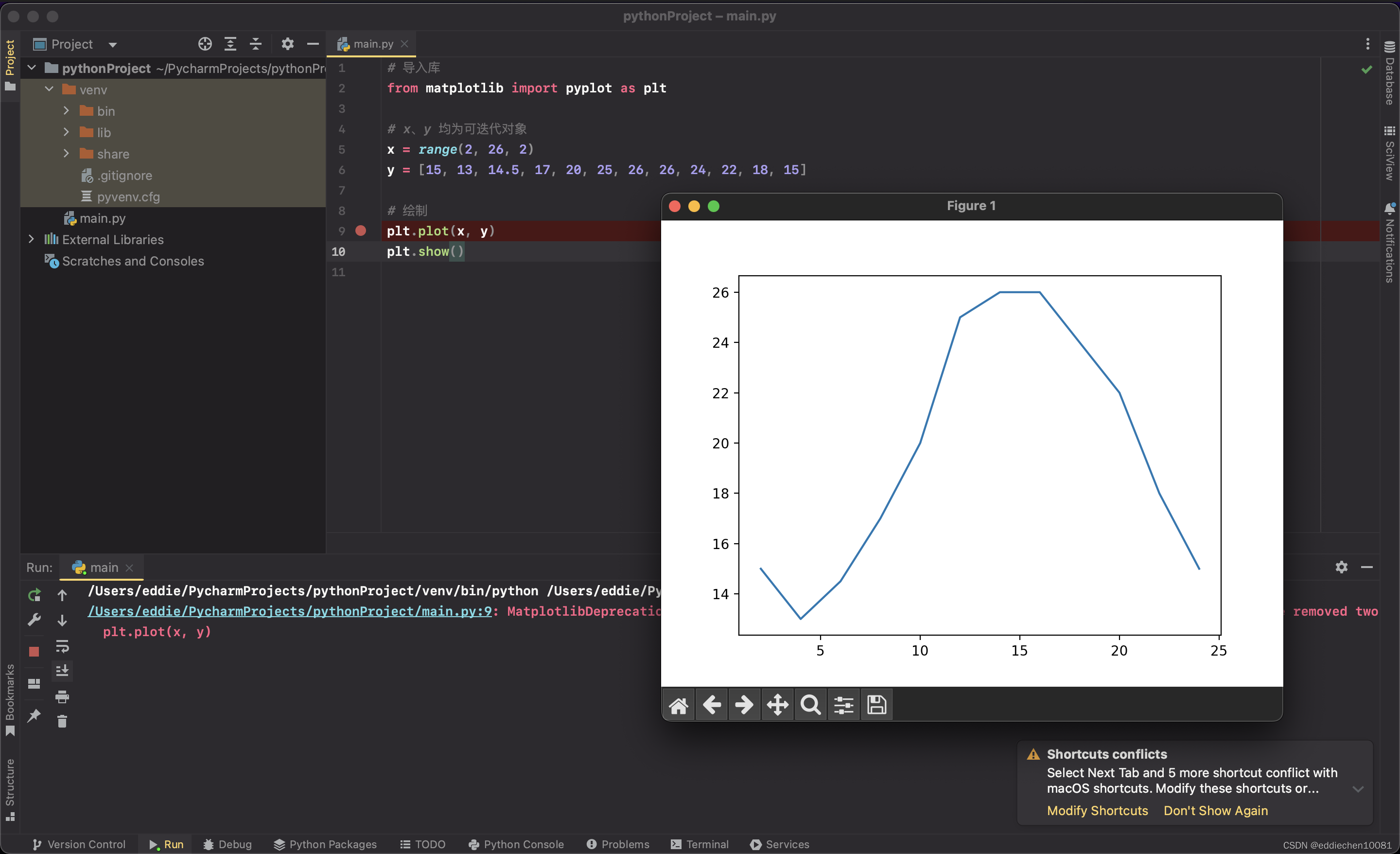Go forward to next view in Figure 1

click(744, 705)
